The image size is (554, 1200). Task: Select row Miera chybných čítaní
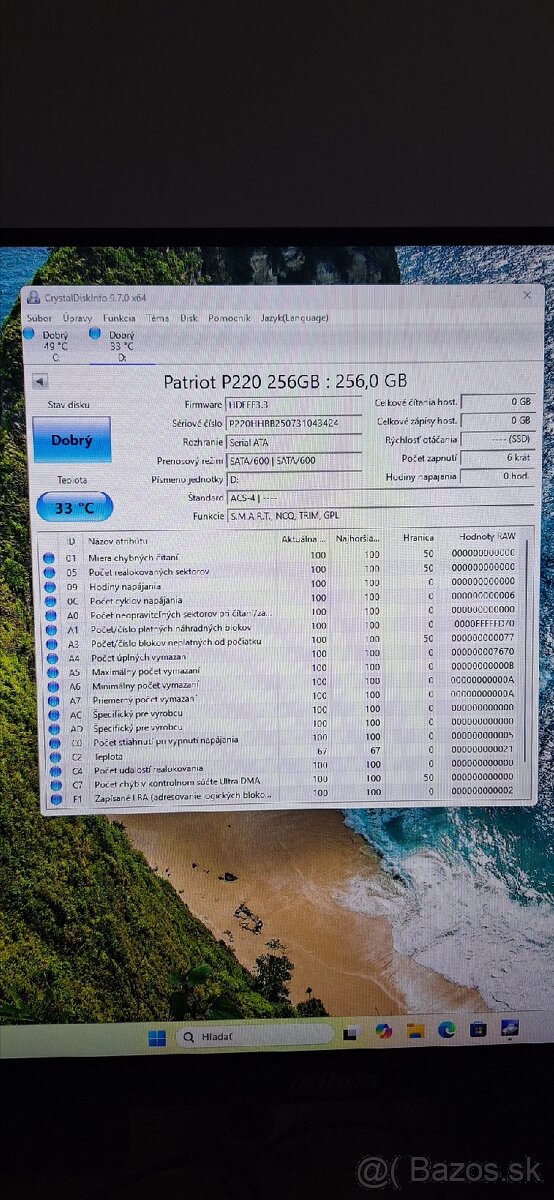[280, 555]
